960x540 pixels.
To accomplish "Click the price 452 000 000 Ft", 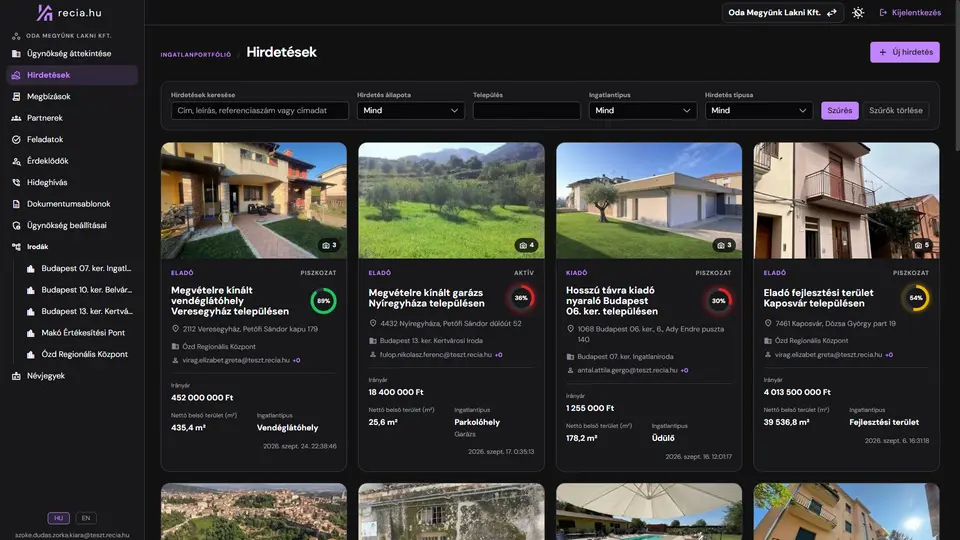I will pyautogui.click(x=202, y=398).
